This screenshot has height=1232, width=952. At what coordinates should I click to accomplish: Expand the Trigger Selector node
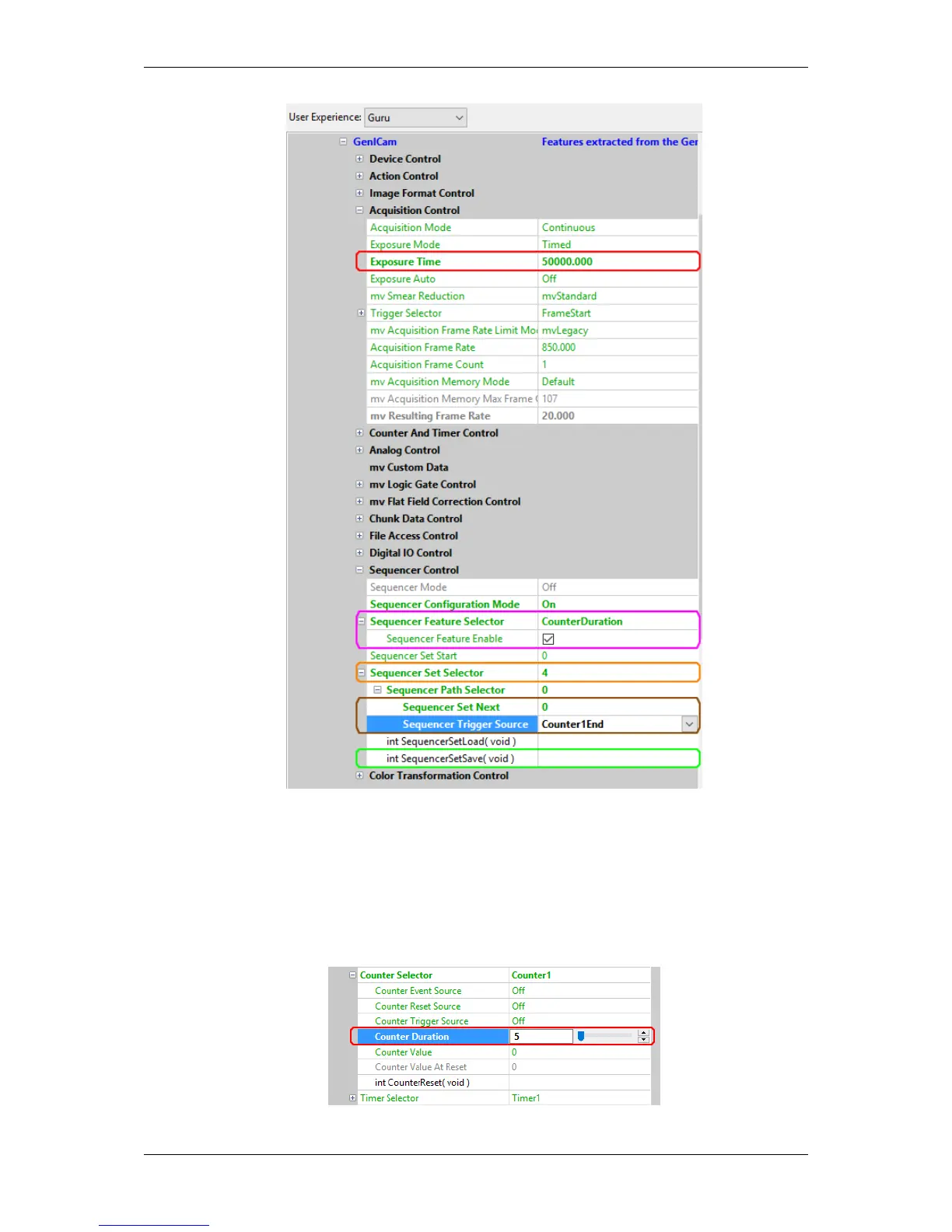(x=361, y=313)
